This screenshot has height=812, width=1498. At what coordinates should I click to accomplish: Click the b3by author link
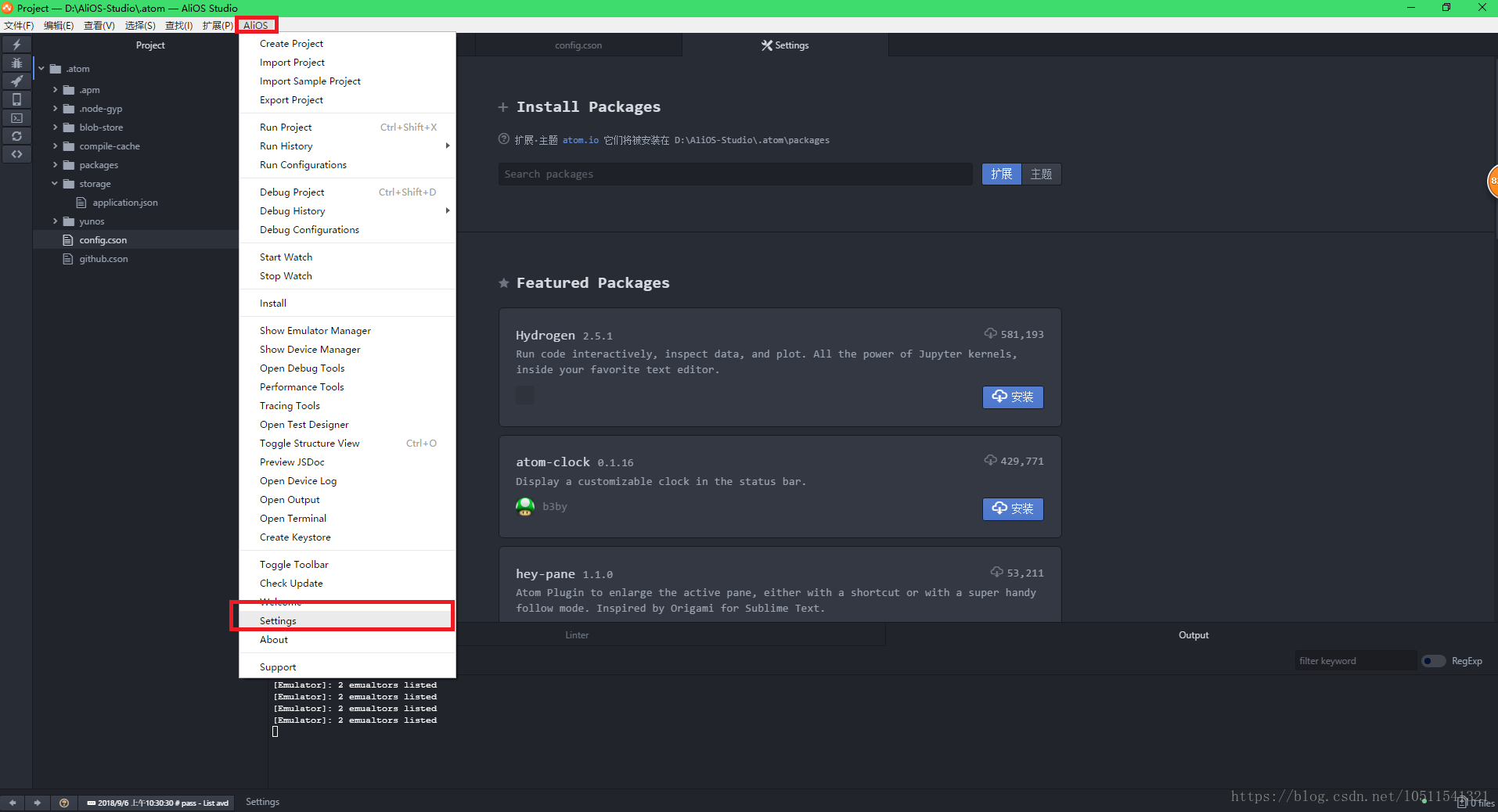click(555, 507)
